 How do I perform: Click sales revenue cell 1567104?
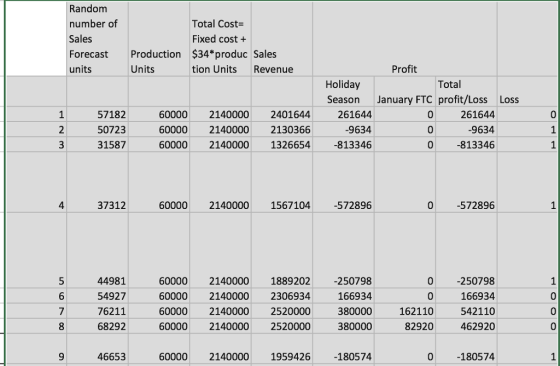click(x=282, y=182)
